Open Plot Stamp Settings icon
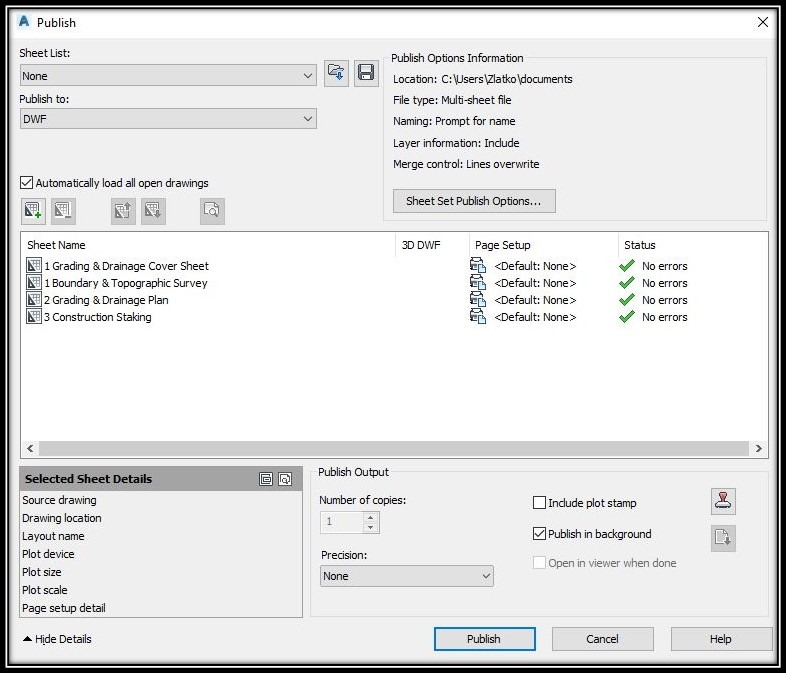 [723, 501]
